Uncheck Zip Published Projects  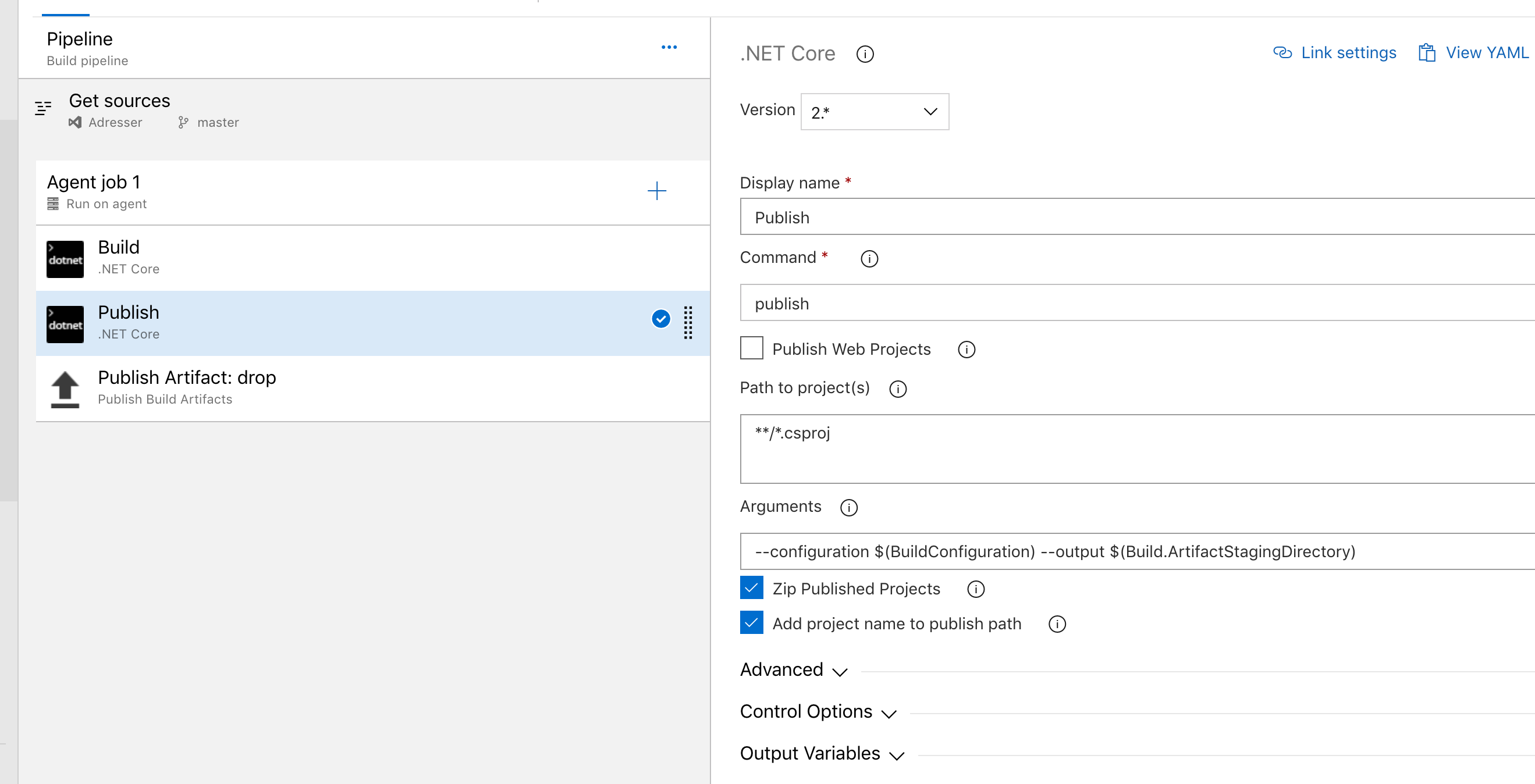(751, 588)
